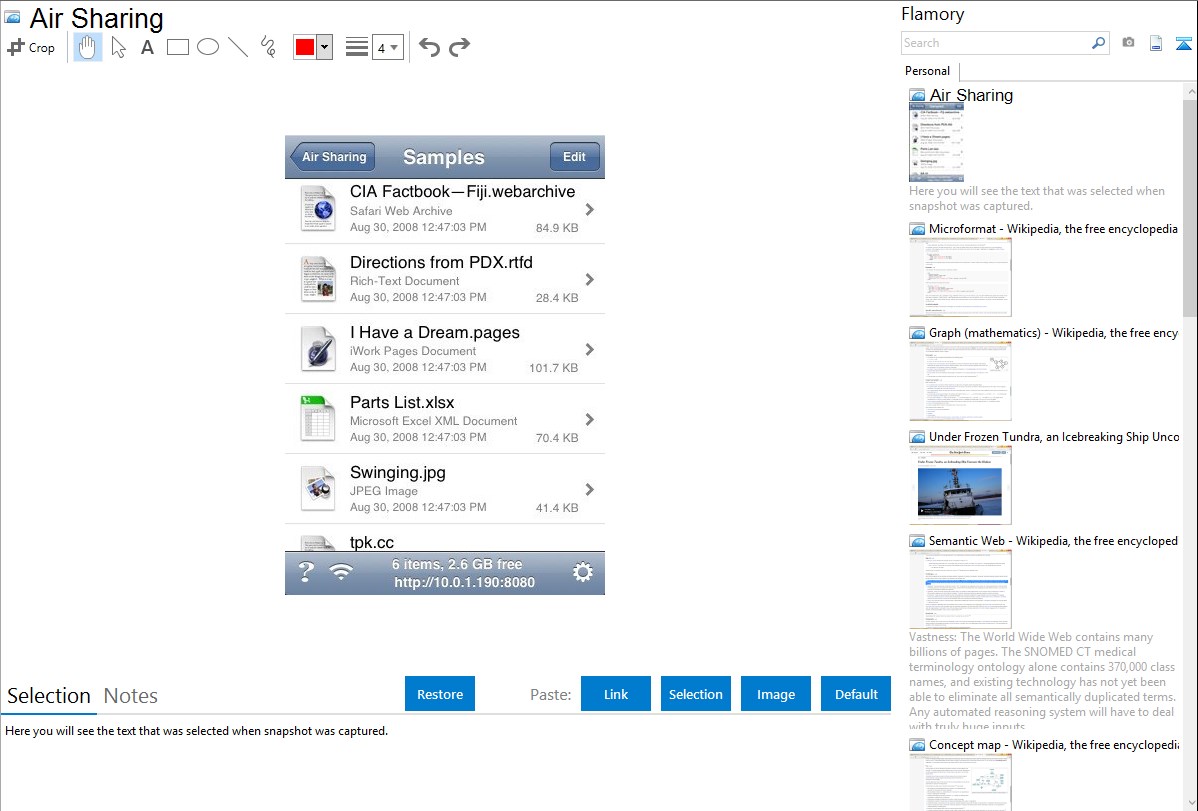Viewport: 1198px width, 811px height.
Task: Open the Concept map snapshot thumbnail
Action: (960, 782)
